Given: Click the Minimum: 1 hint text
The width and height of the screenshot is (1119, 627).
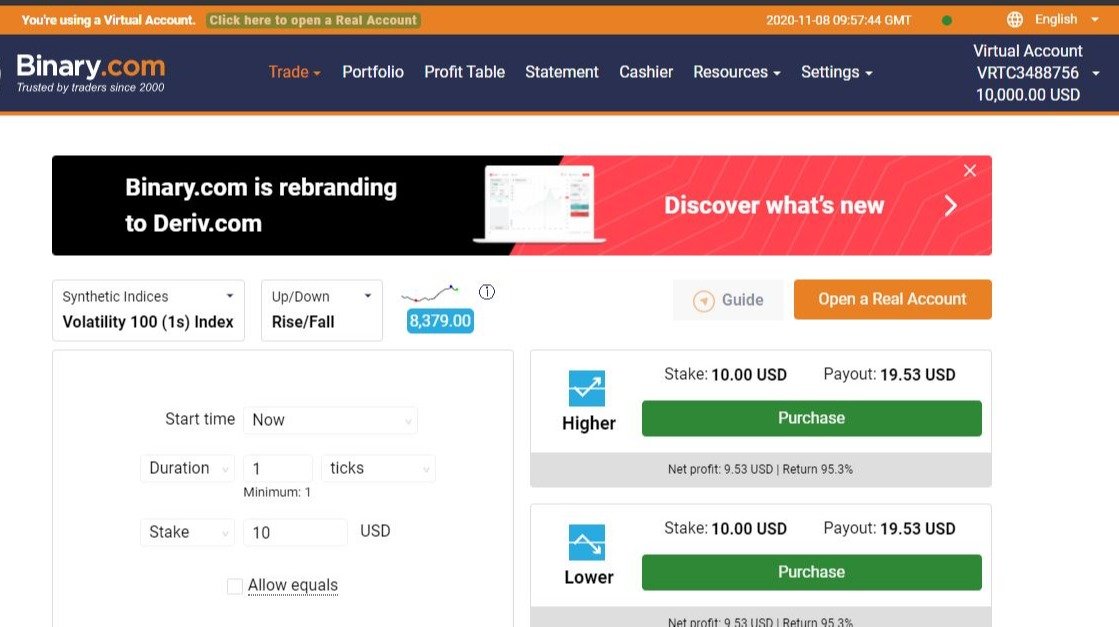Looking at the screenshot, I should (277, 492).
